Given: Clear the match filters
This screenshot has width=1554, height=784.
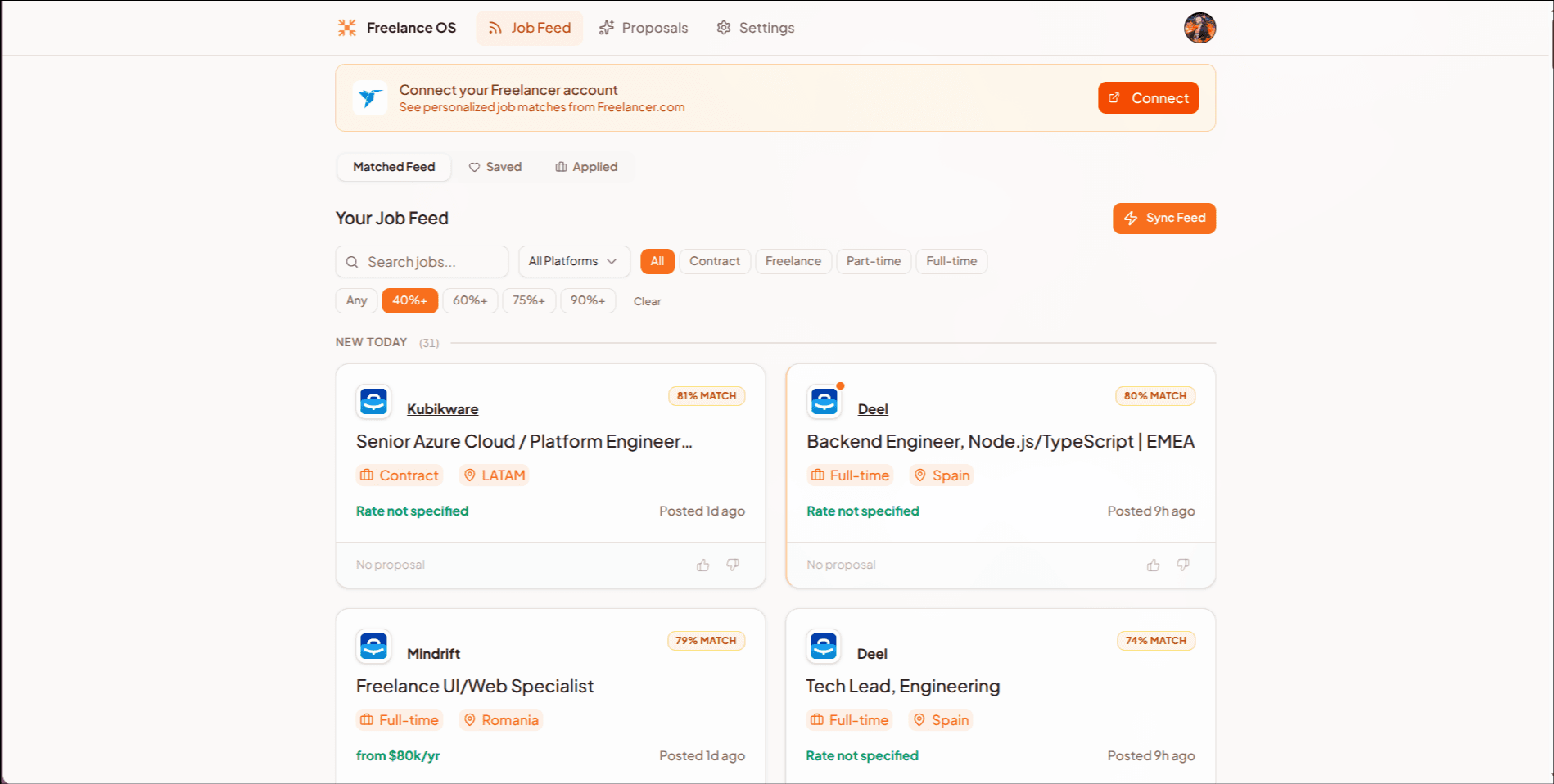Looking at the screenshot, I should coord(647,301).
